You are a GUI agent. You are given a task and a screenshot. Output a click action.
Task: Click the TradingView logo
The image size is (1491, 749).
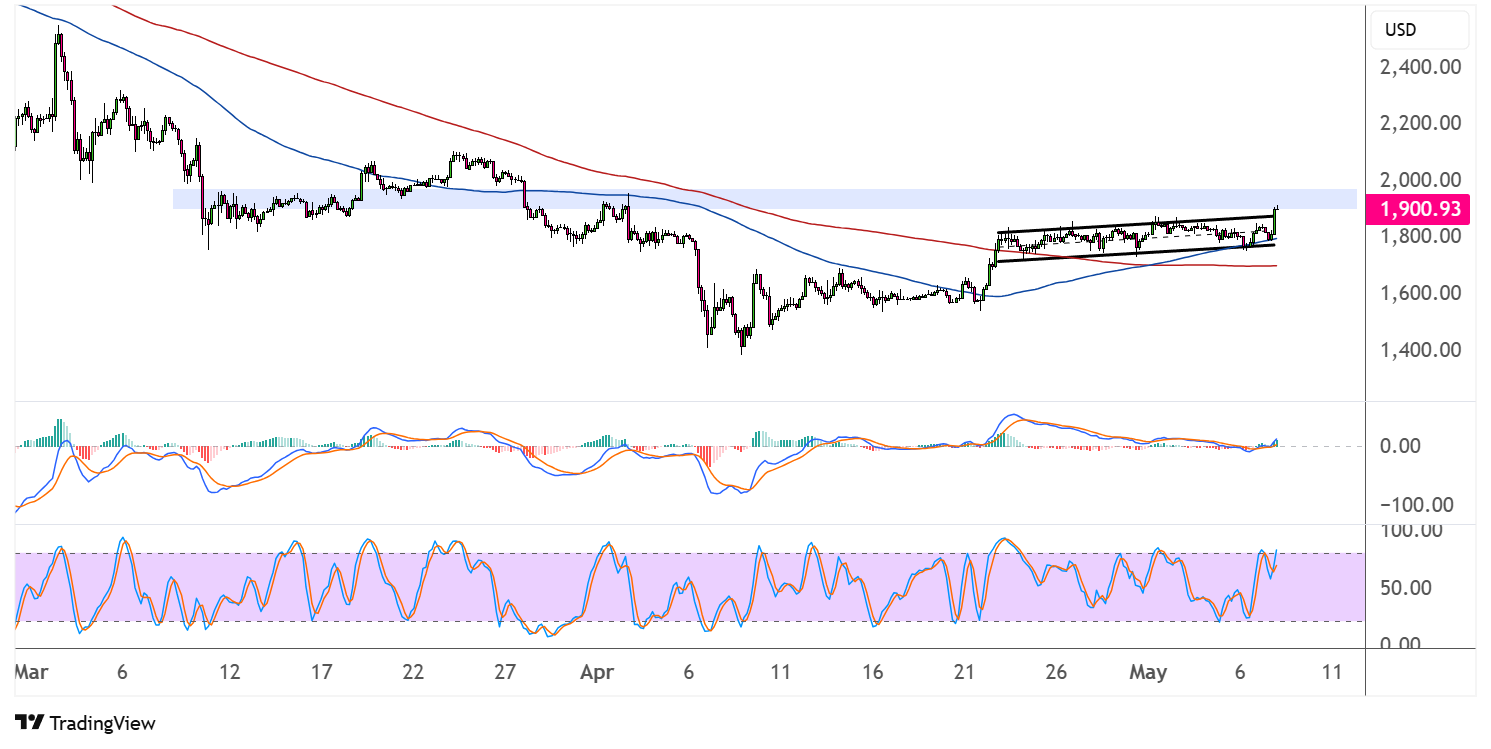click(29, 723)
